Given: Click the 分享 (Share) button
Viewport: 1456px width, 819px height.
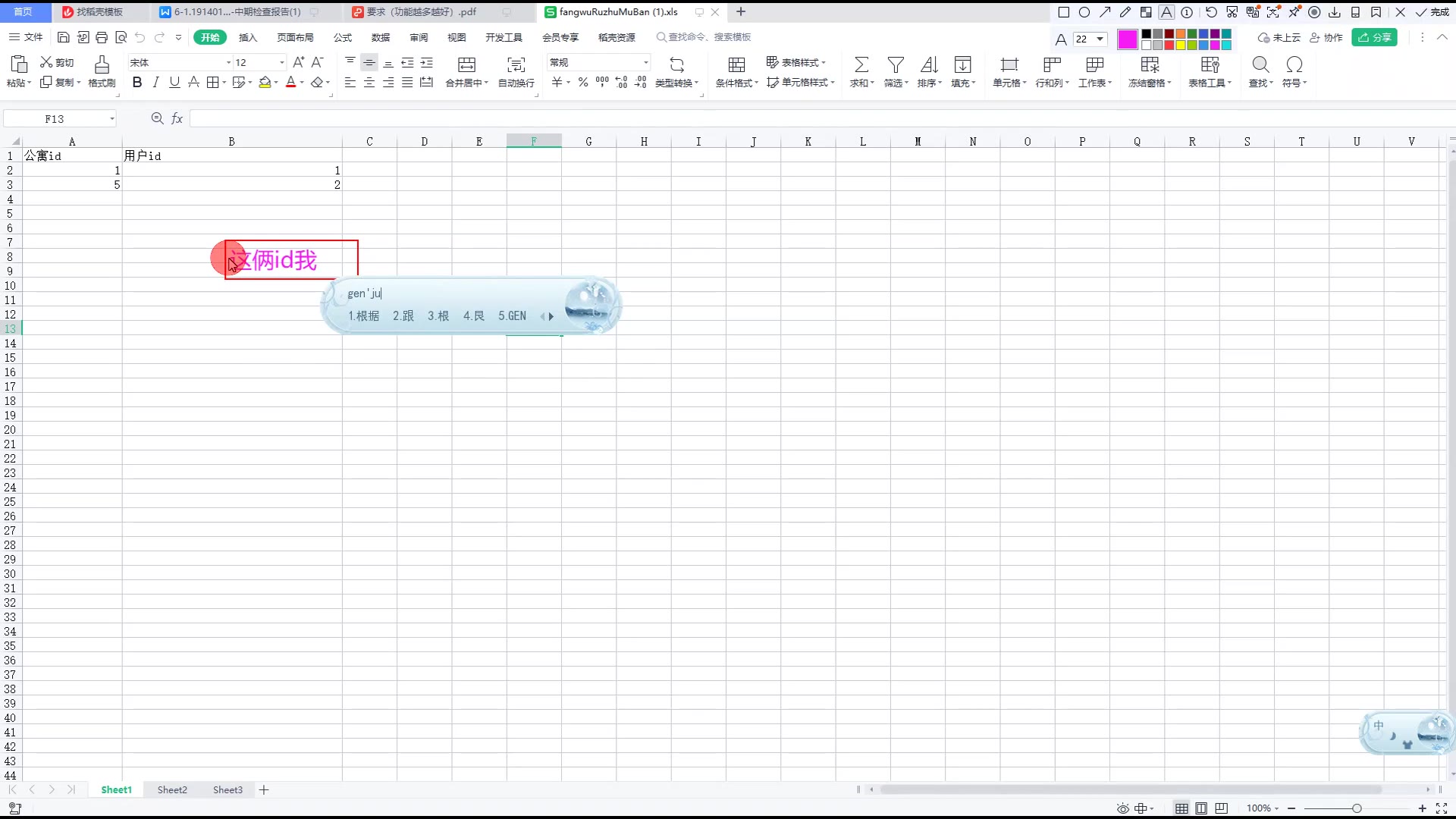Looking at the screenshot, I should tap(1374, 37).
